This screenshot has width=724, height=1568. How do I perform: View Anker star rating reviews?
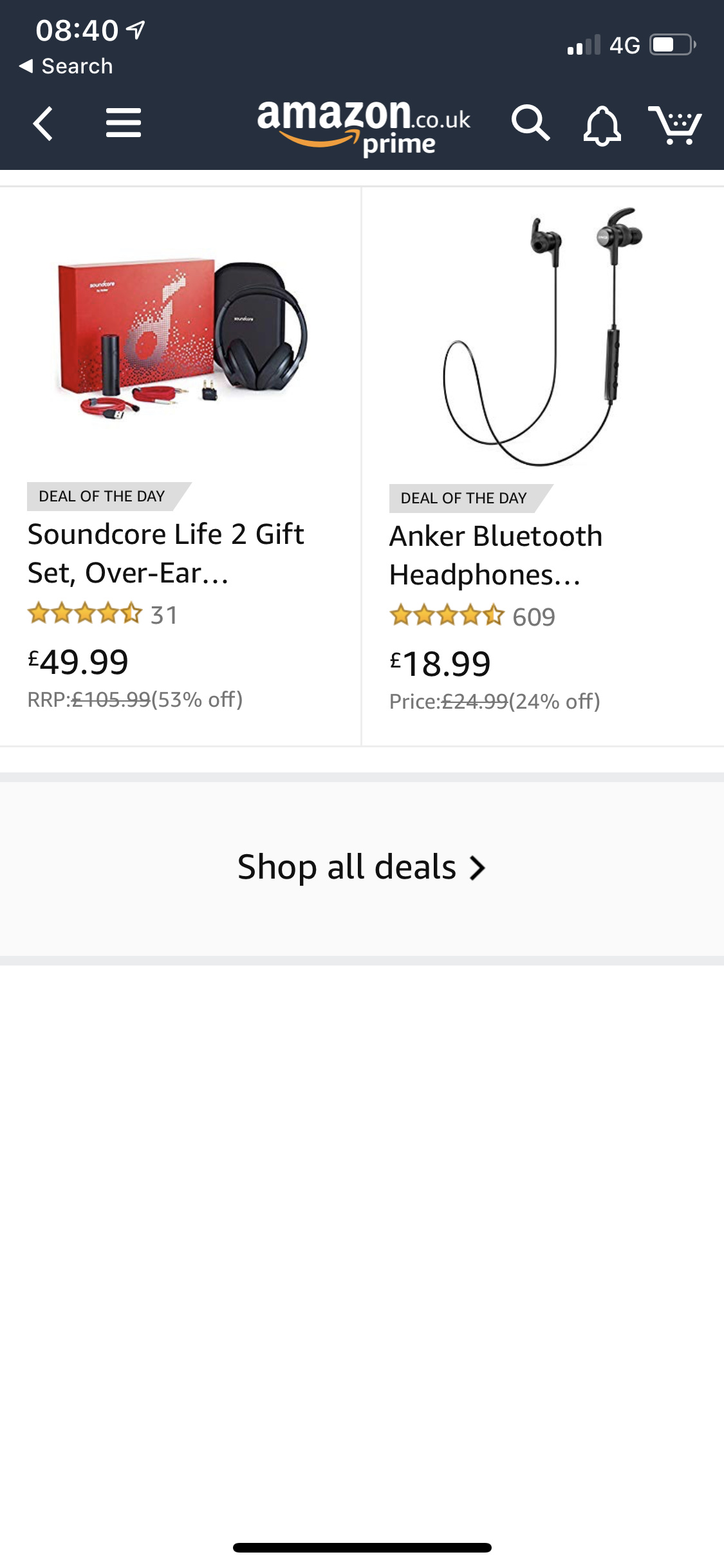click(x=447, y=615)
